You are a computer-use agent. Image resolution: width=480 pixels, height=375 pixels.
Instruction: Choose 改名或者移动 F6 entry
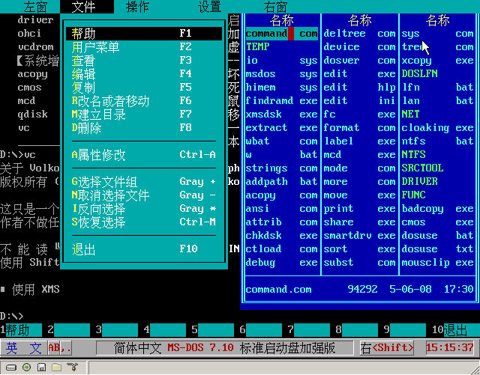click(x=144, y=101)
